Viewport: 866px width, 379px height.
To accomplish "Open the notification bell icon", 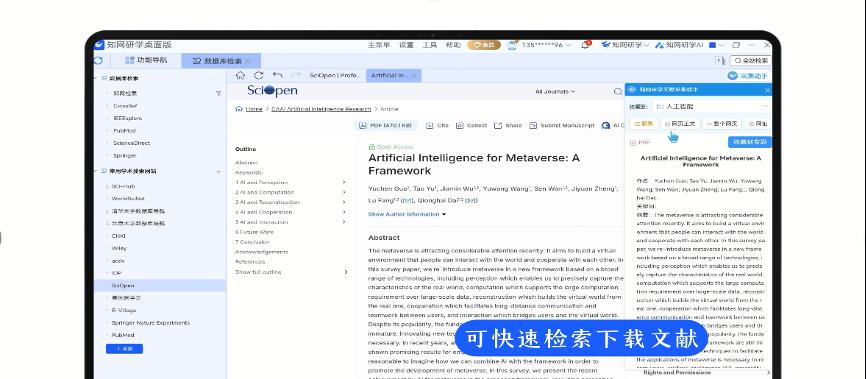I will 585,45.
